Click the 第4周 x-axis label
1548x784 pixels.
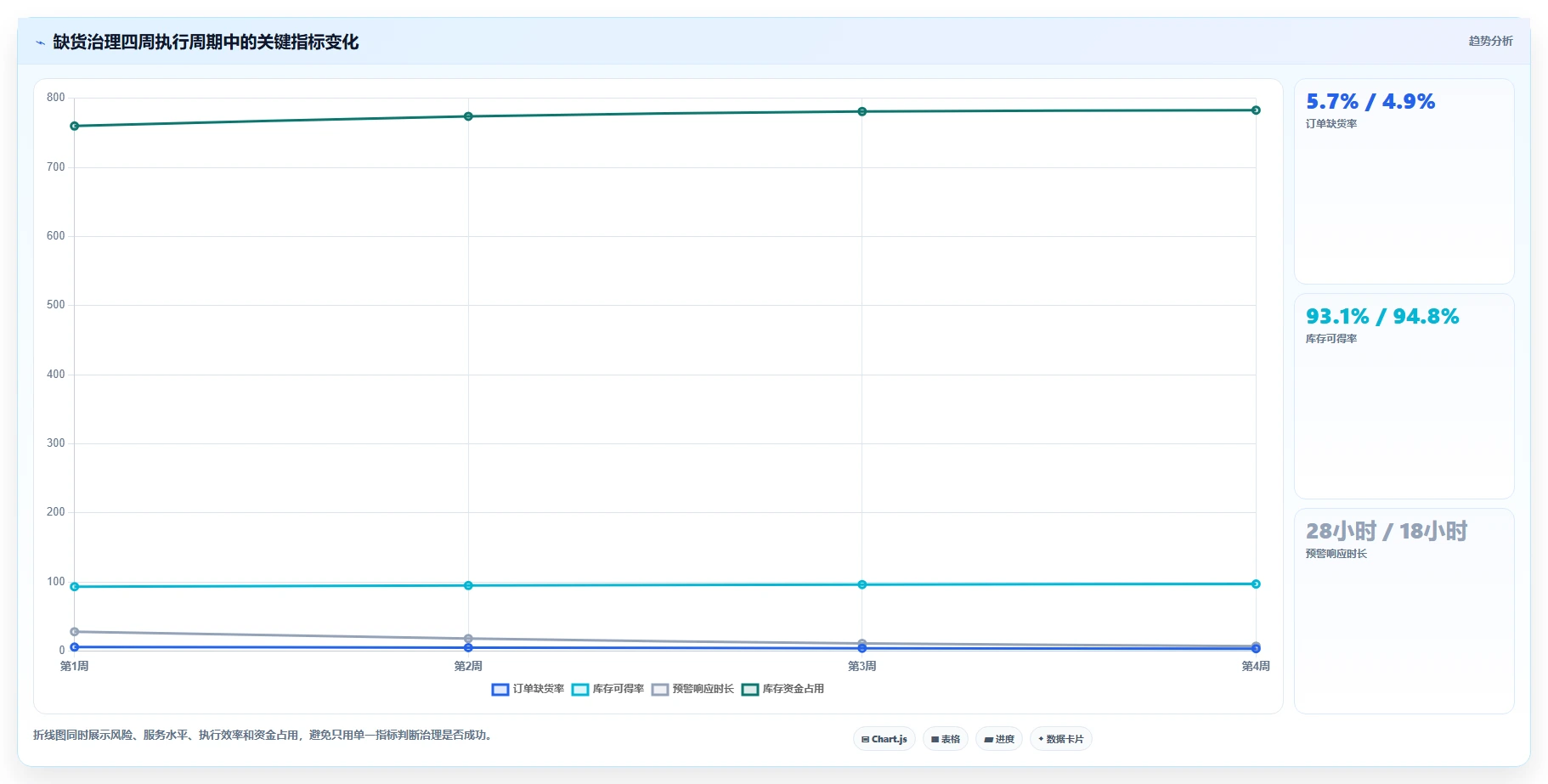1256,667
